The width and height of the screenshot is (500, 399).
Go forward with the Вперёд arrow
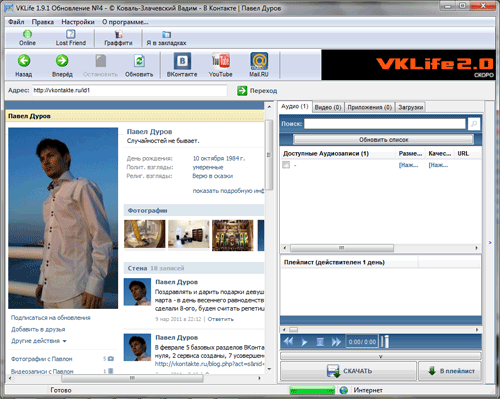coord(62,61)
